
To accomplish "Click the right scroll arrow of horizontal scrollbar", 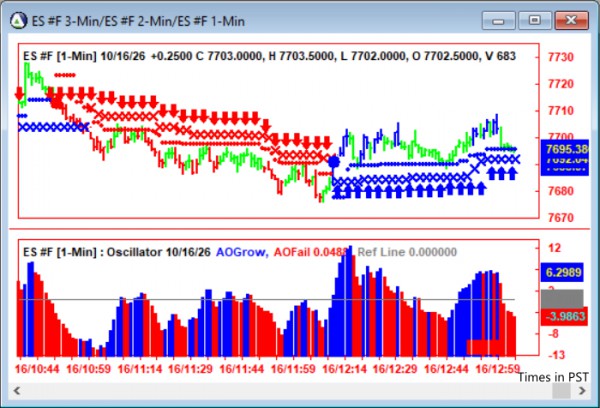I will pos(582,391).
